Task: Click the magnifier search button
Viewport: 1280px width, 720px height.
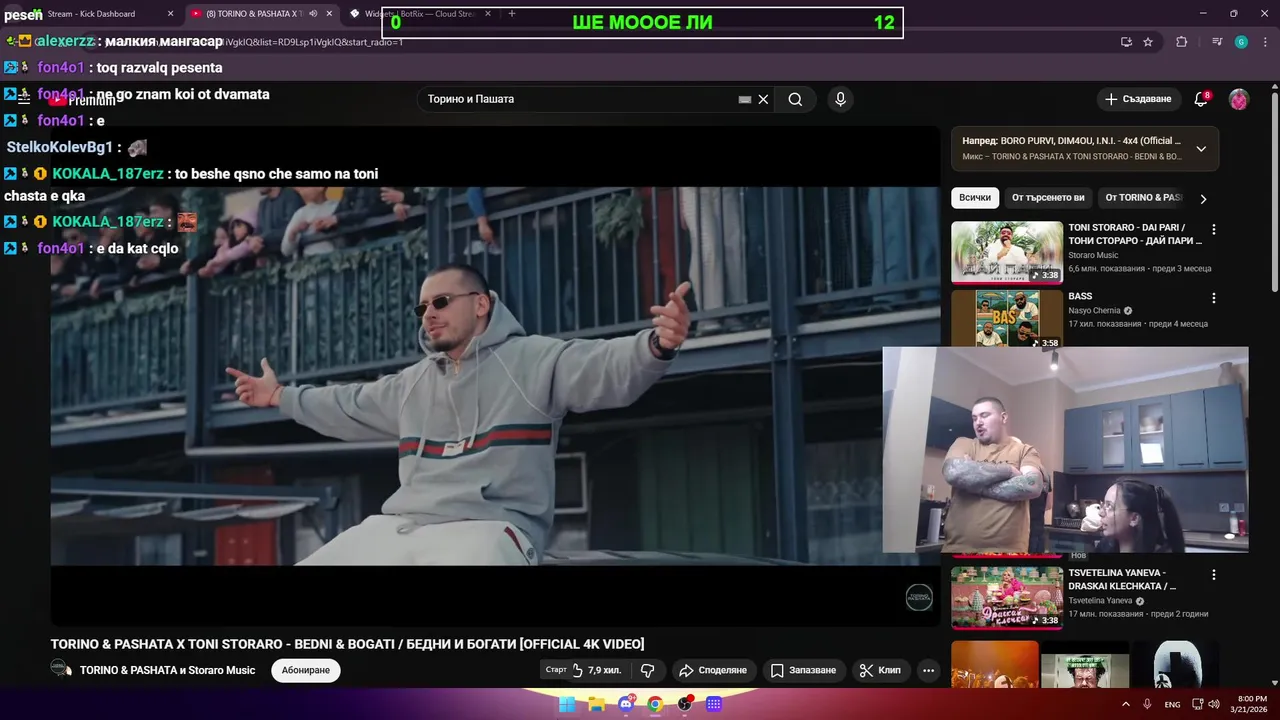Action: pyautogui.click(x=795, y=99)
